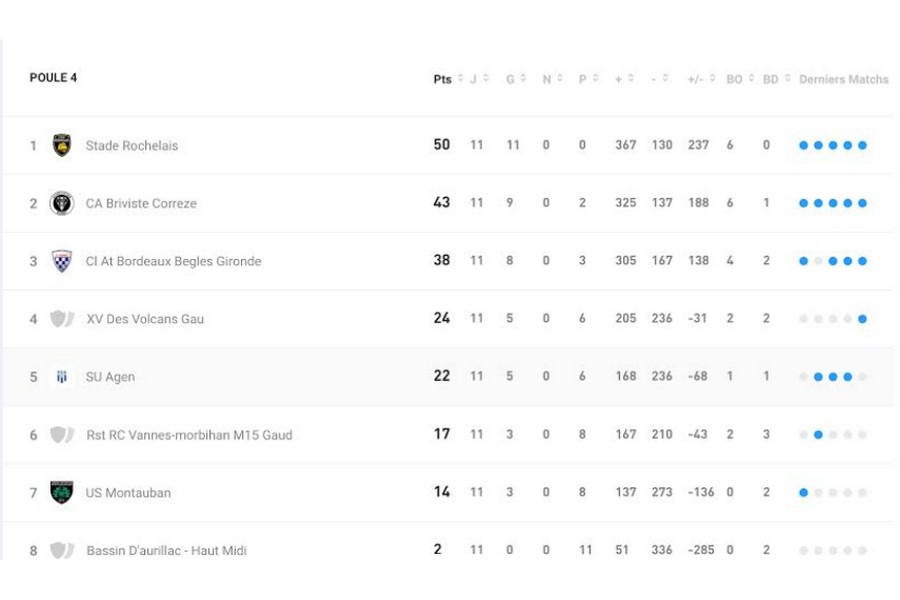Screen dimensions: 900x600
Task: Click Rst RC Vannes-morbihan placeholder shield
Action: point(62,435)
